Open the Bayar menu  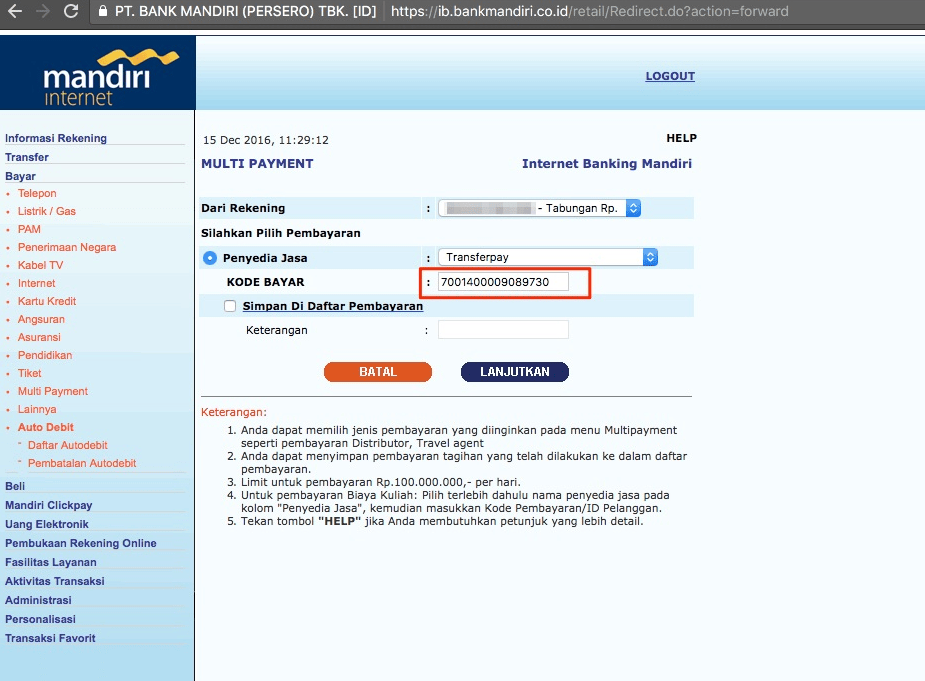[20, 176]
